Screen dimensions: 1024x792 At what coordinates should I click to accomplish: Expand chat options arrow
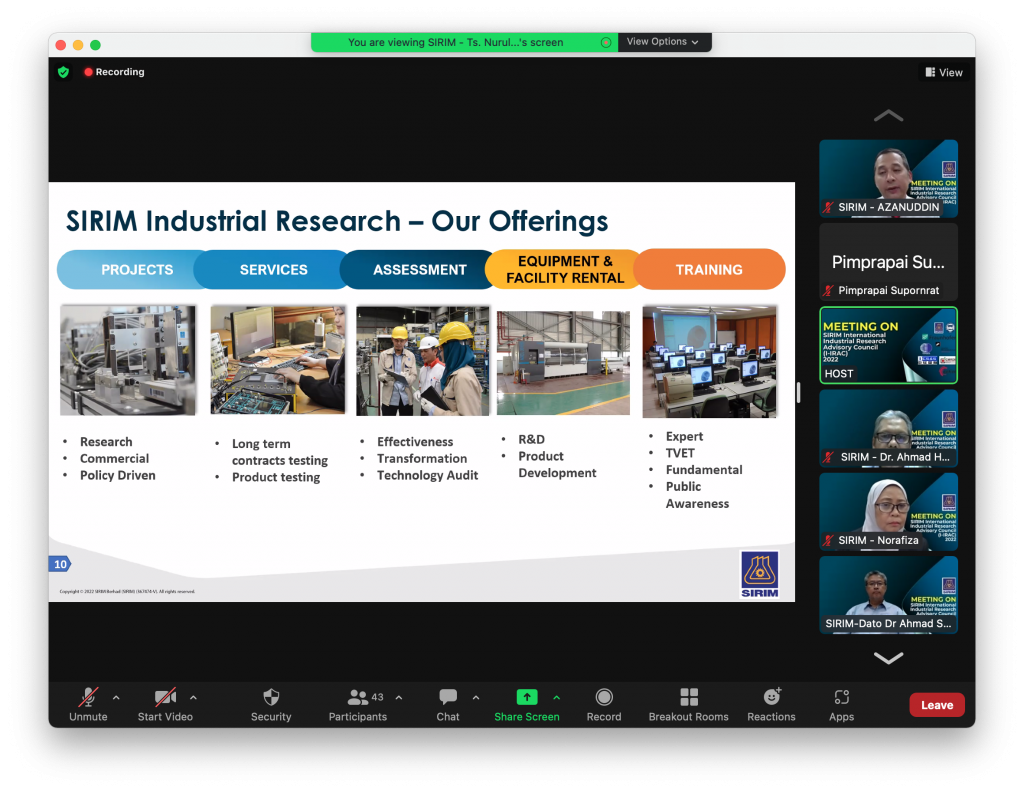(x=476, y=697)
